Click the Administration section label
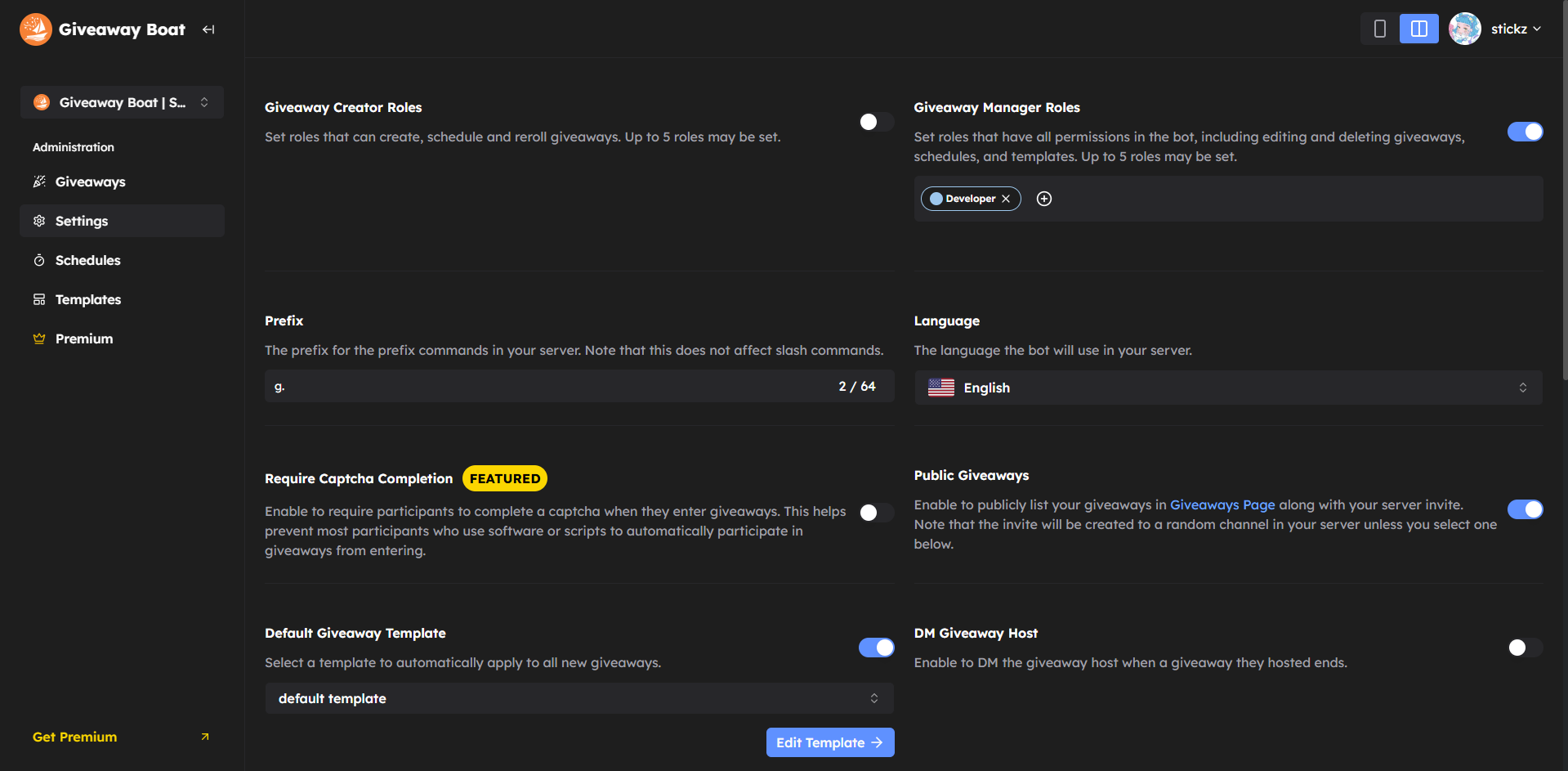The height and width of the screenshot is (771, 1568). point(74,147)
